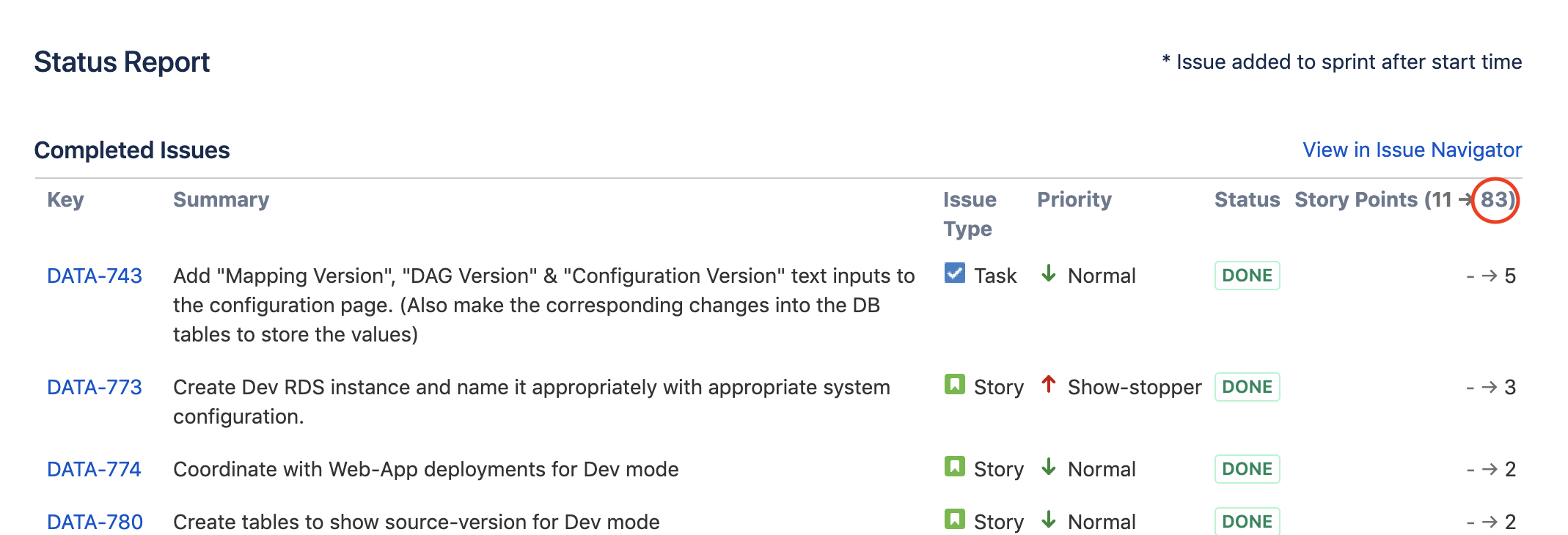
Task: Open the DATA-780 issue link
Action: point(95,522)
